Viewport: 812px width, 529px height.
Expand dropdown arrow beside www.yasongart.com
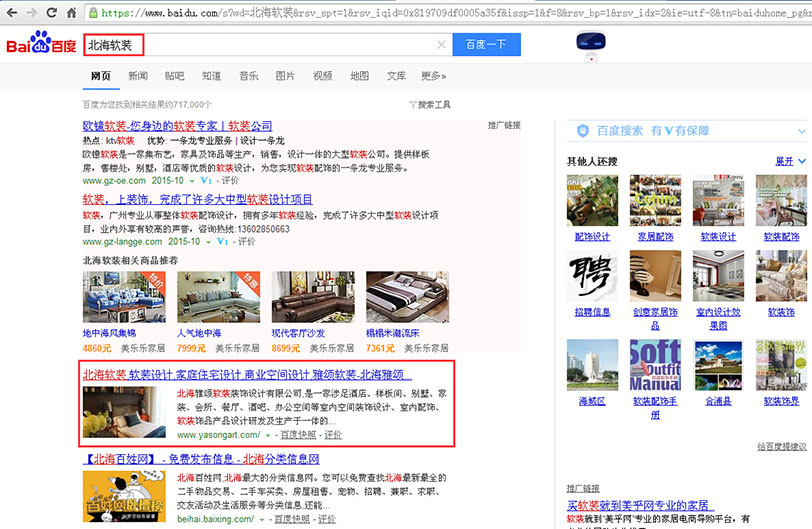[x=268, y=435]
